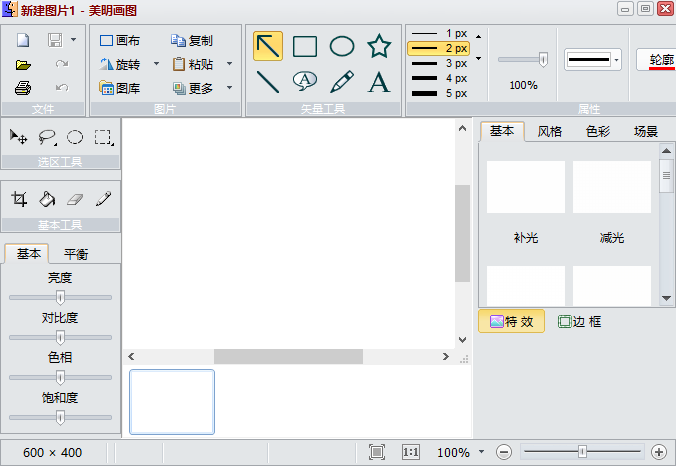Screen dimensions: 676x466
Task: Switch to the 风格 style tab
Action: pyautogui.click(x=550, y=131)
